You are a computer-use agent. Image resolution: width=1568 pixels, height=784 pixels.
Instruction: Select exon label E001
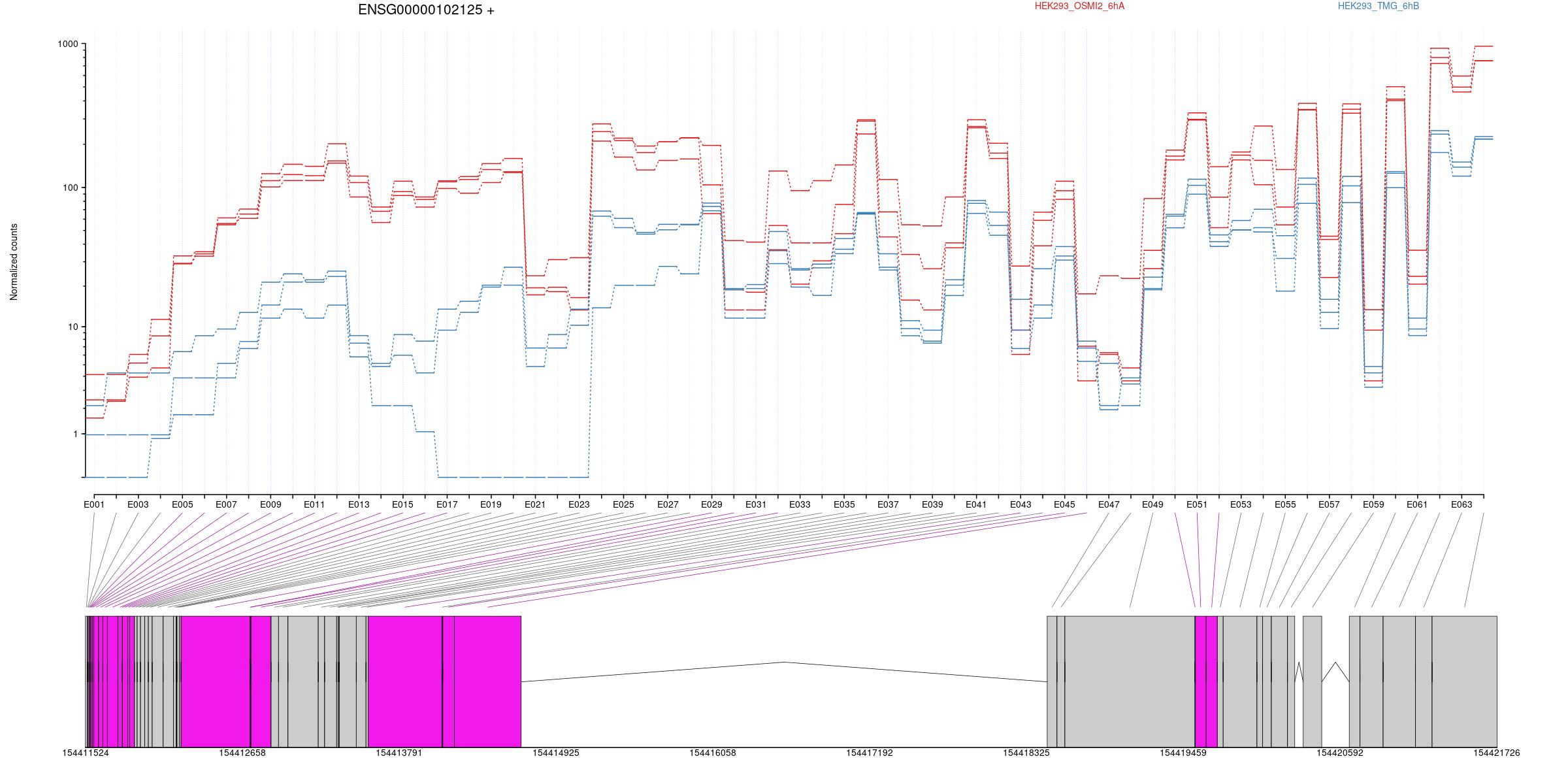[94, 504]
